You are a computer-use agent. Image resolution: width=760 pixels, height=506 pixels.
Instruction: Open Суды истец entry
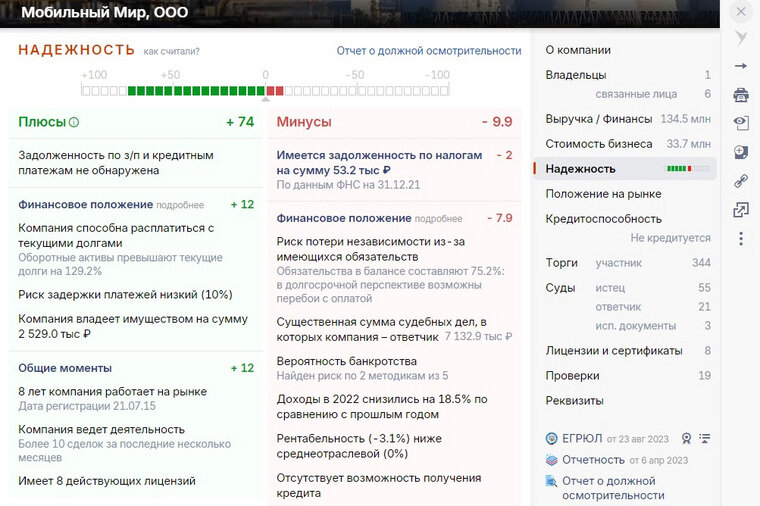pyautogui.click(x=610, y=288)
